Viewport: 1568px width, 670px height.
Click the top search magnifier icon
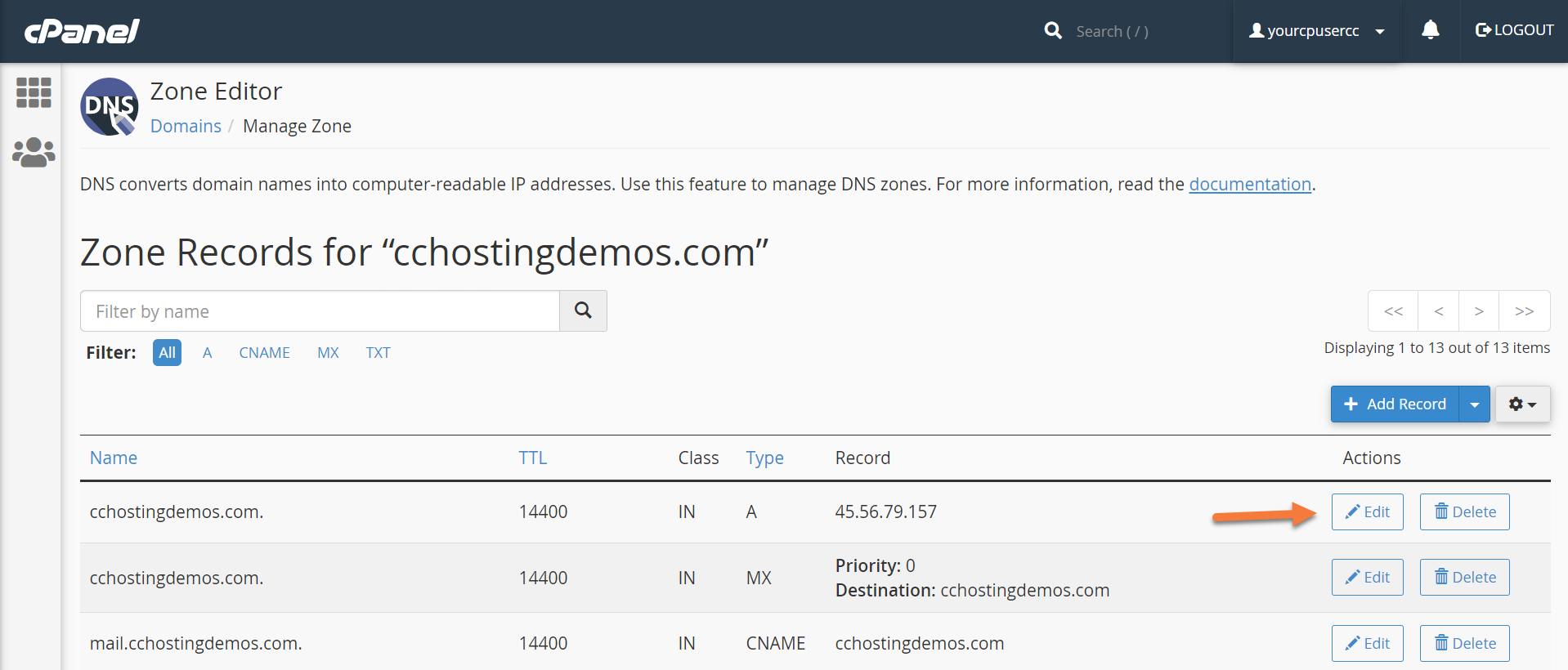[x=1053, y=31]
